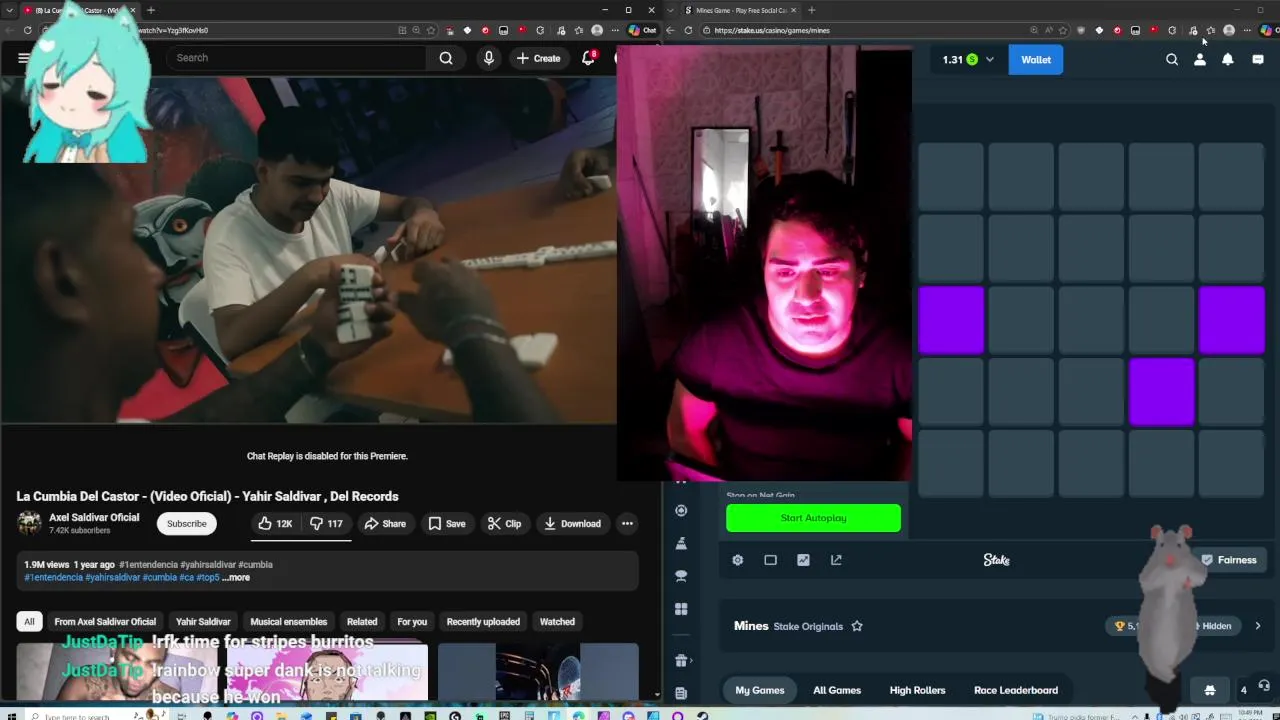Image resolution: width=1280 pixels, height=720 pixels.
Task: Select Watched filter chip
Action: [x=557, y=622]
